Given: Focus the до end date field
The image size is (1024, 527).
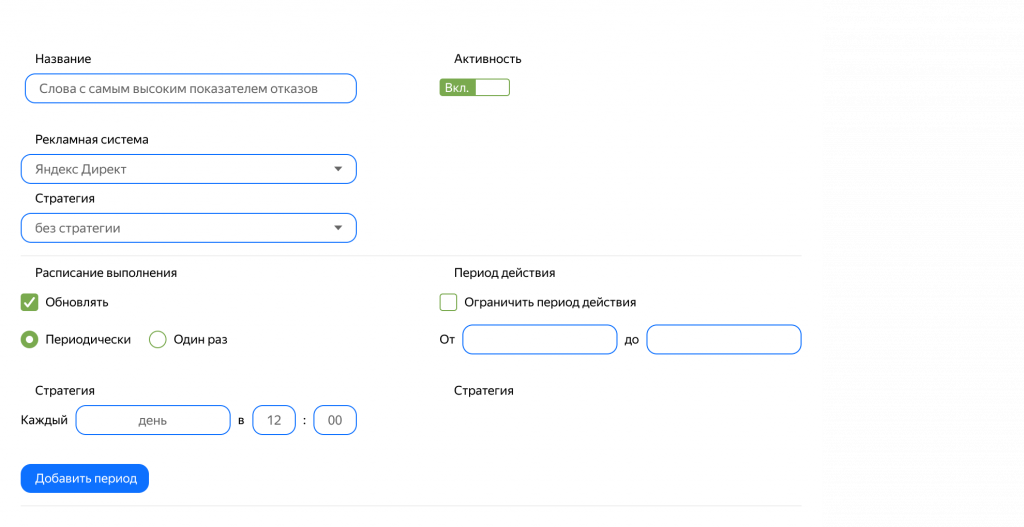Looking at the screenshot, I should [x=723, y=340].
